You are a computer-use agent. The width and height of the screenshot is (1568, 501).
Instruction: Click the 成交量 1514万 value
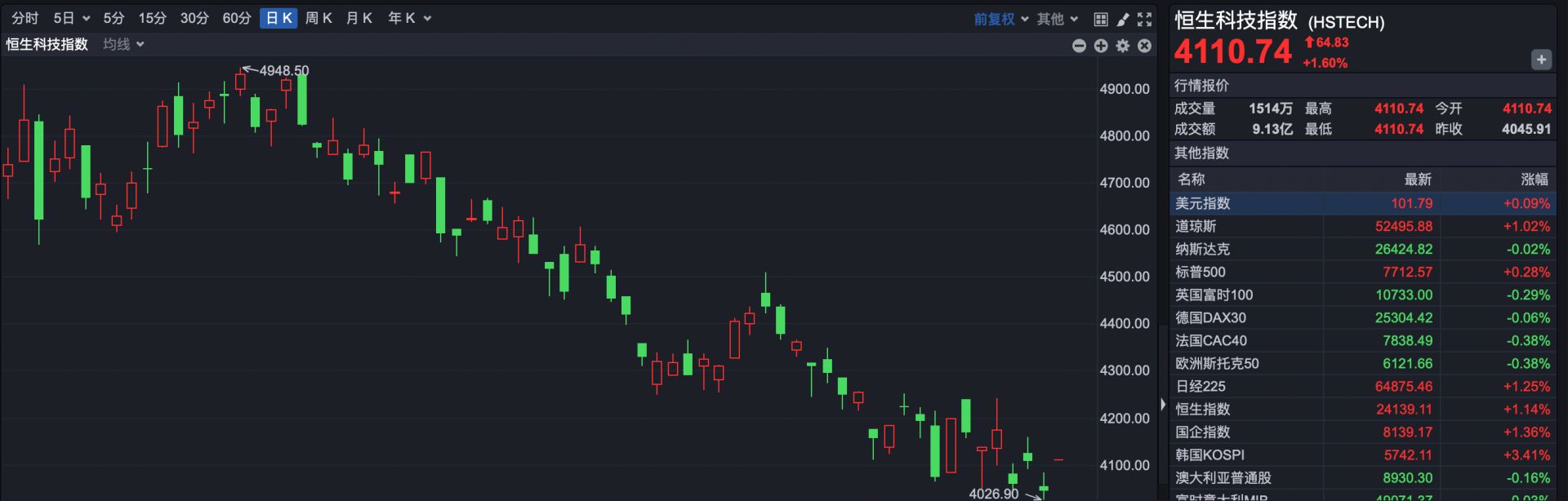pyautogui.click(x=1270, y=109)
